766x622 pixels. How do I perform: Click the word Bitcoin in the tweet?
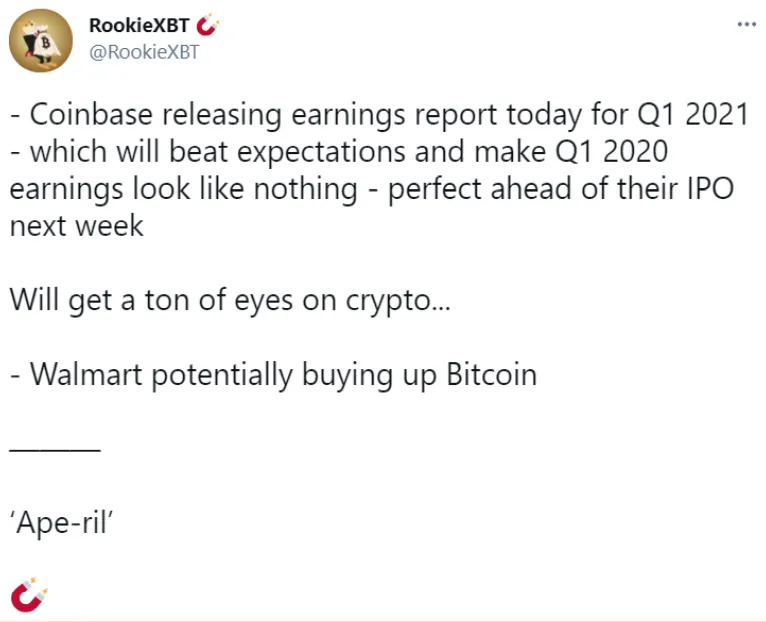(491, 375)
